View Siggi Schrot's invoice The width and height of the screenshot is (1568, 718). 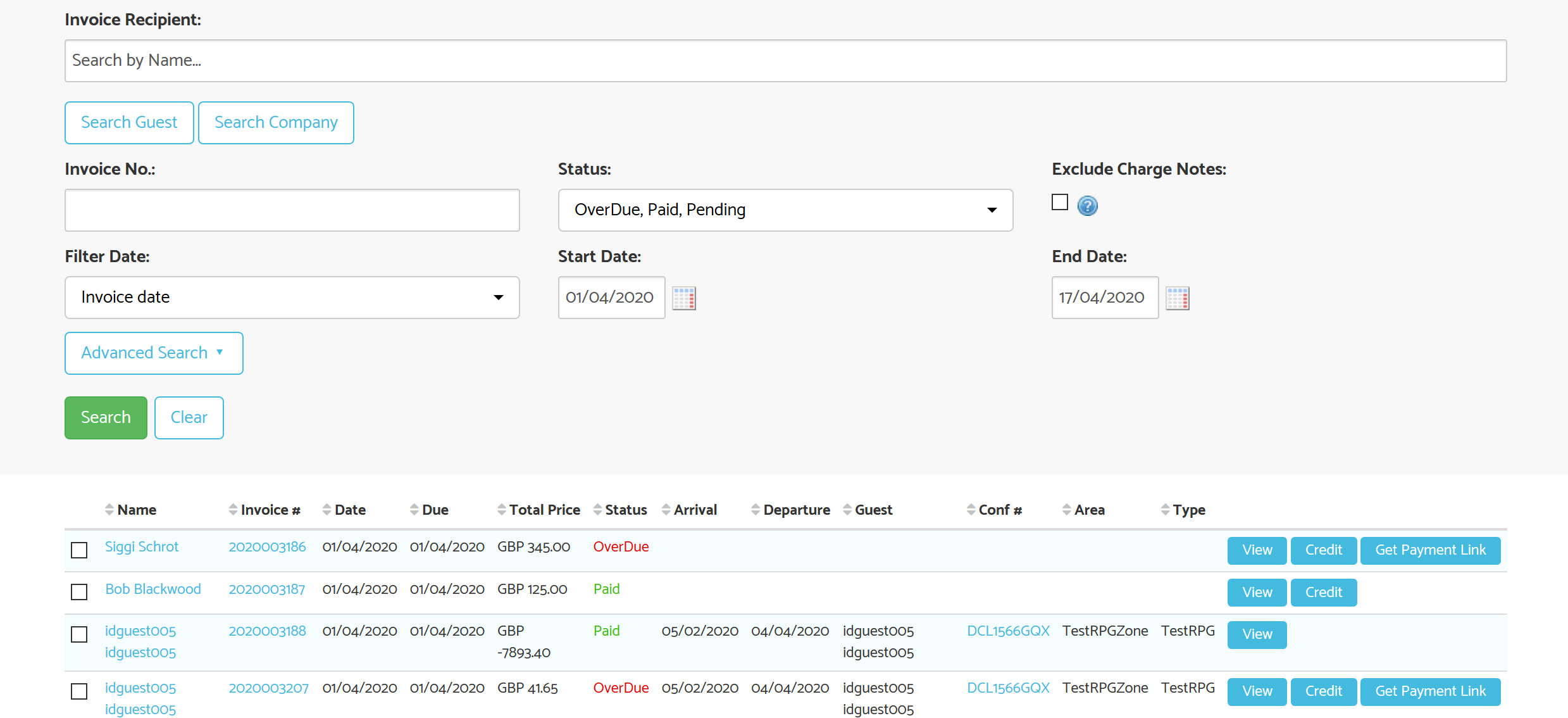(1257, 550)
